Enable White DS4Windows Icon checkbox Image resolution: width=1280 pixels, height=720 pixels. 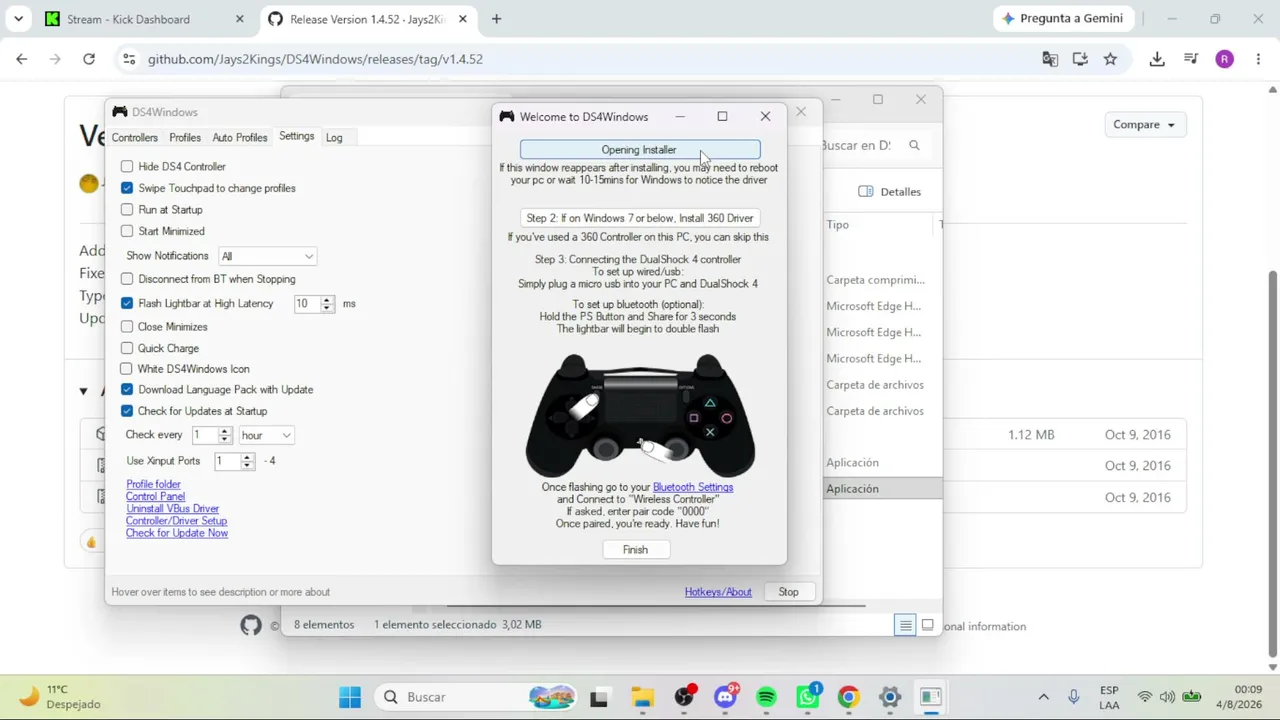(127, 369)
